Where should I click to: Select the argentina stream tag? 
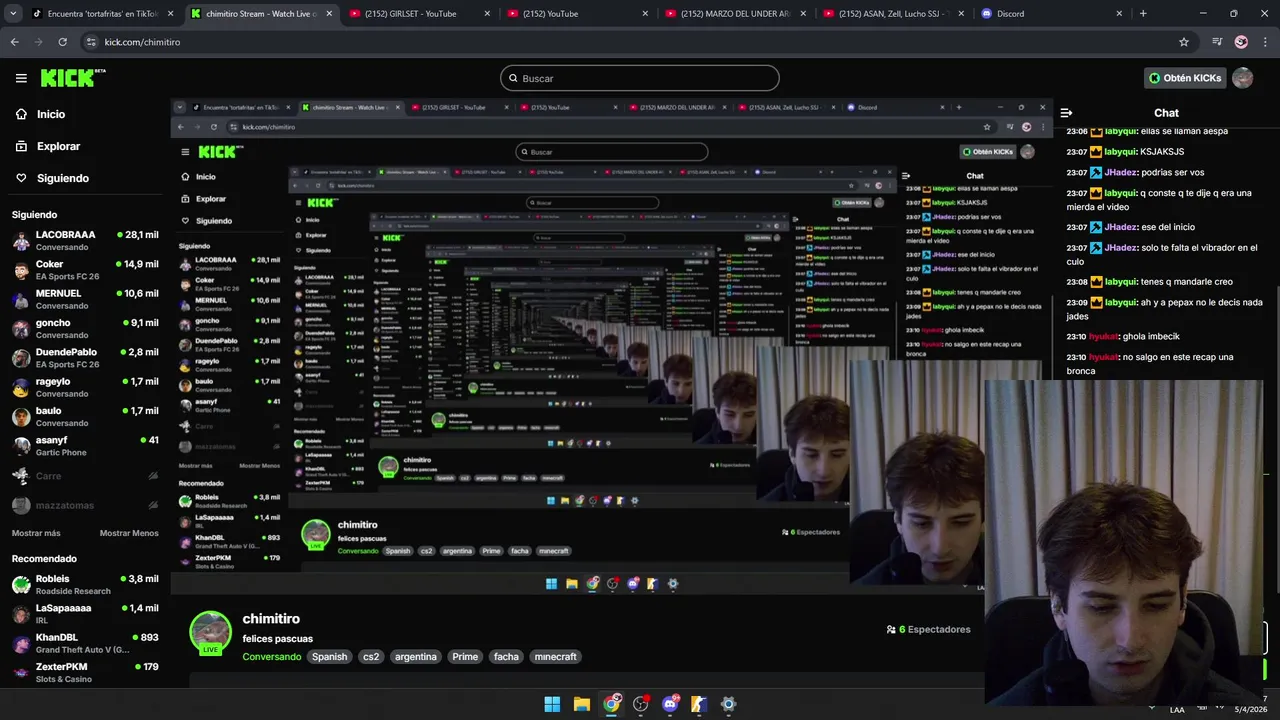coord(416,657)
